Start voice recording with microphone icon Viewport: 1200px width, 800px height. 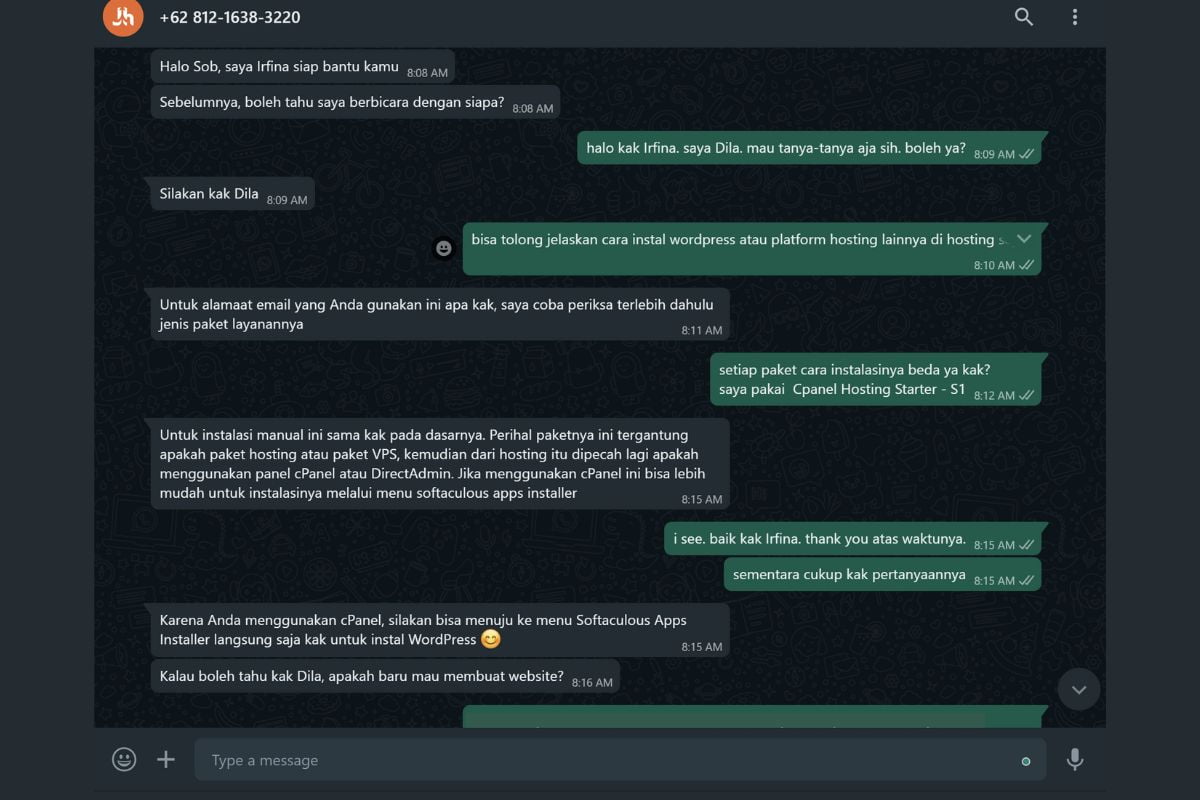click(1075, 760)
